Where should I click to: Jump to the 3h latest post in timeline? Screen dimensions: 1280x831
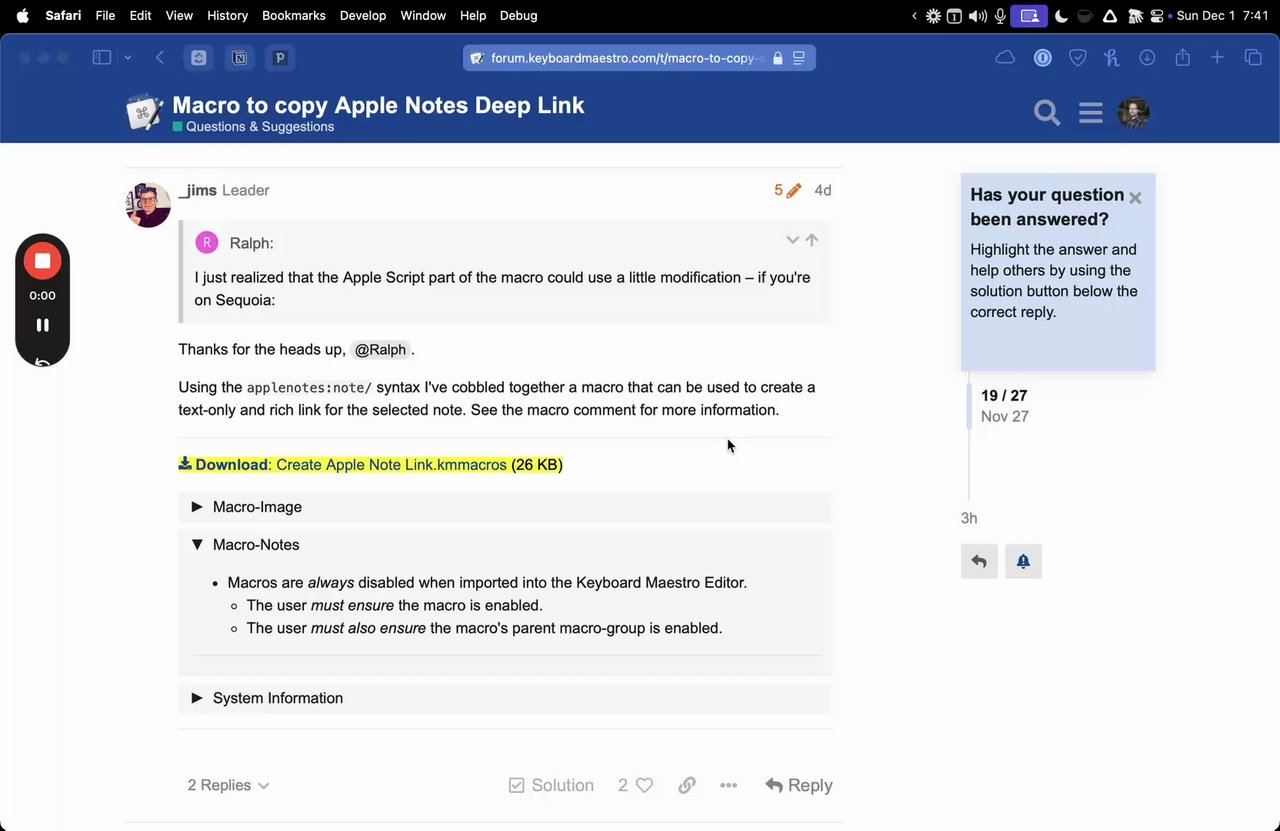pos(969,518)
